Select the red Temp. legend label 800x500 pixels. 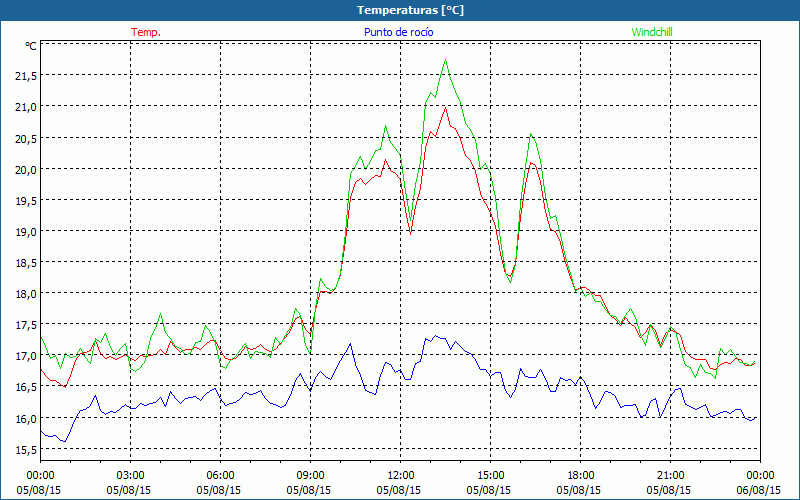pyautogui.click(x=146, y=32)
